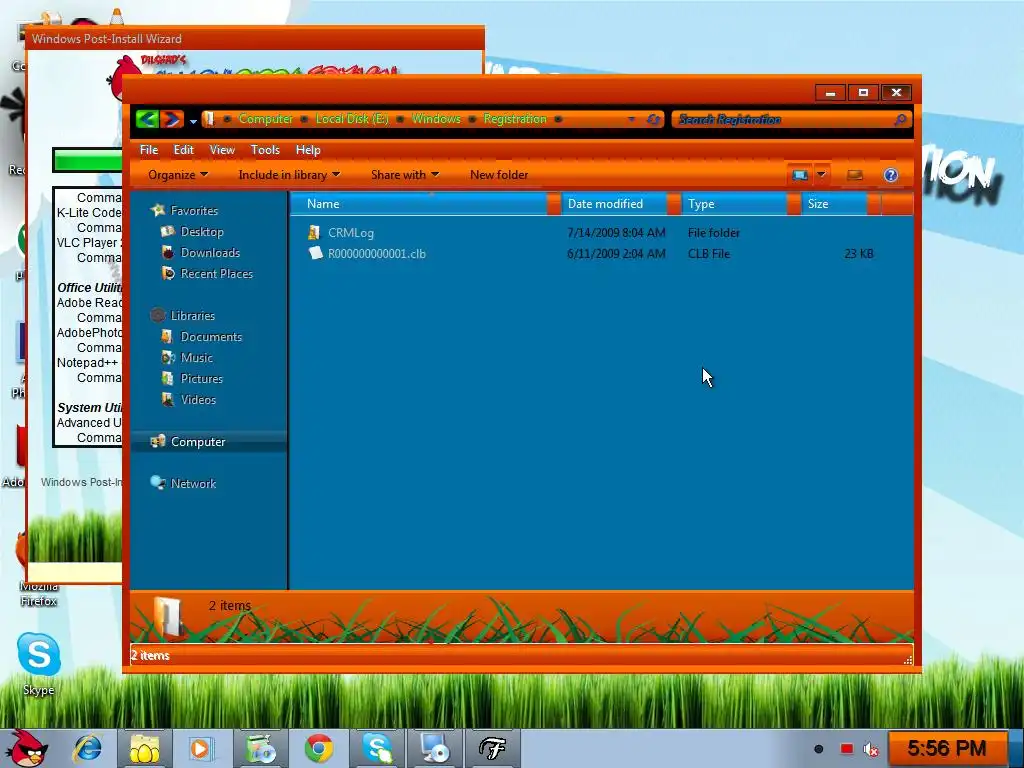Open Music library in navigation pane
The width and height of the screenshot is (1024, 768).
point(197,357)
